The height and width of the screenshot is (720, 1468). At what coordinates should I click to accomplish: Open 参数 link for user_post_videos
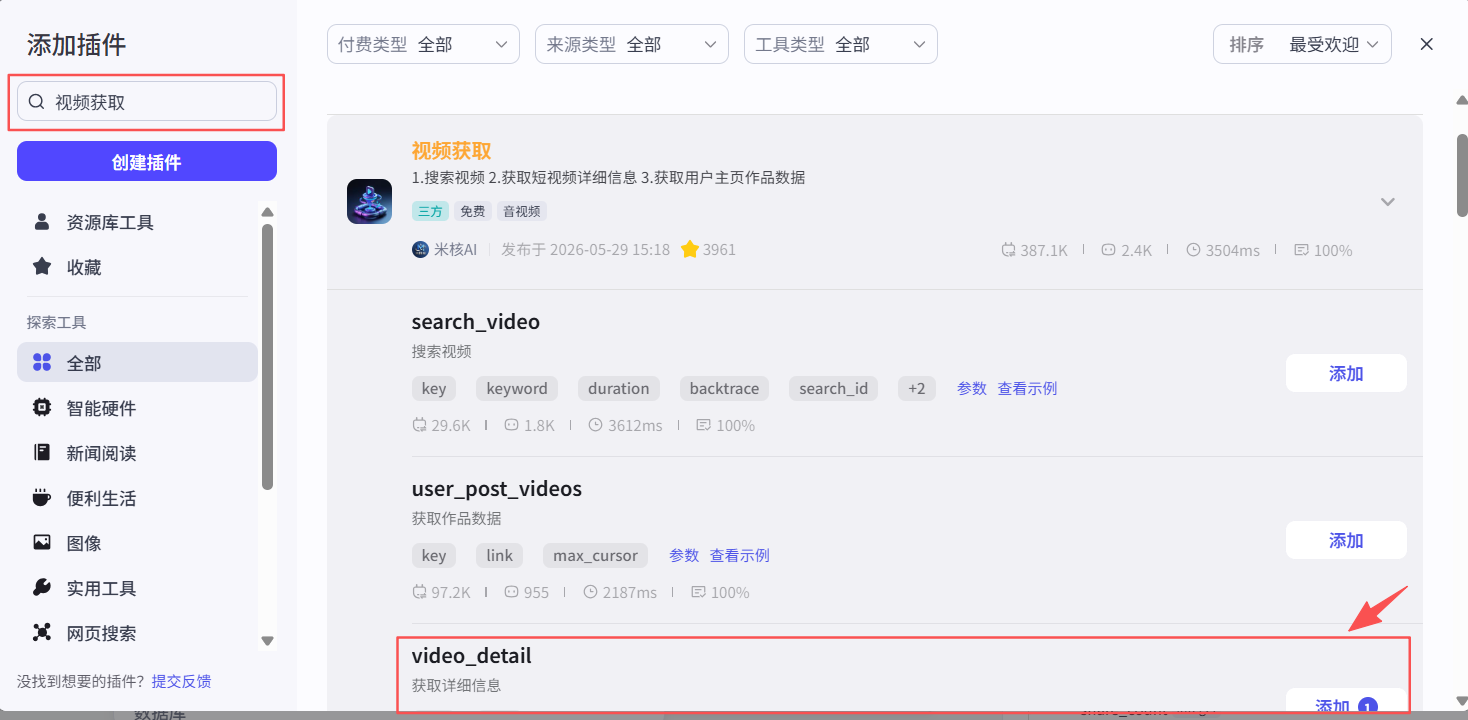pyautogui.click(x=684, y=555)
